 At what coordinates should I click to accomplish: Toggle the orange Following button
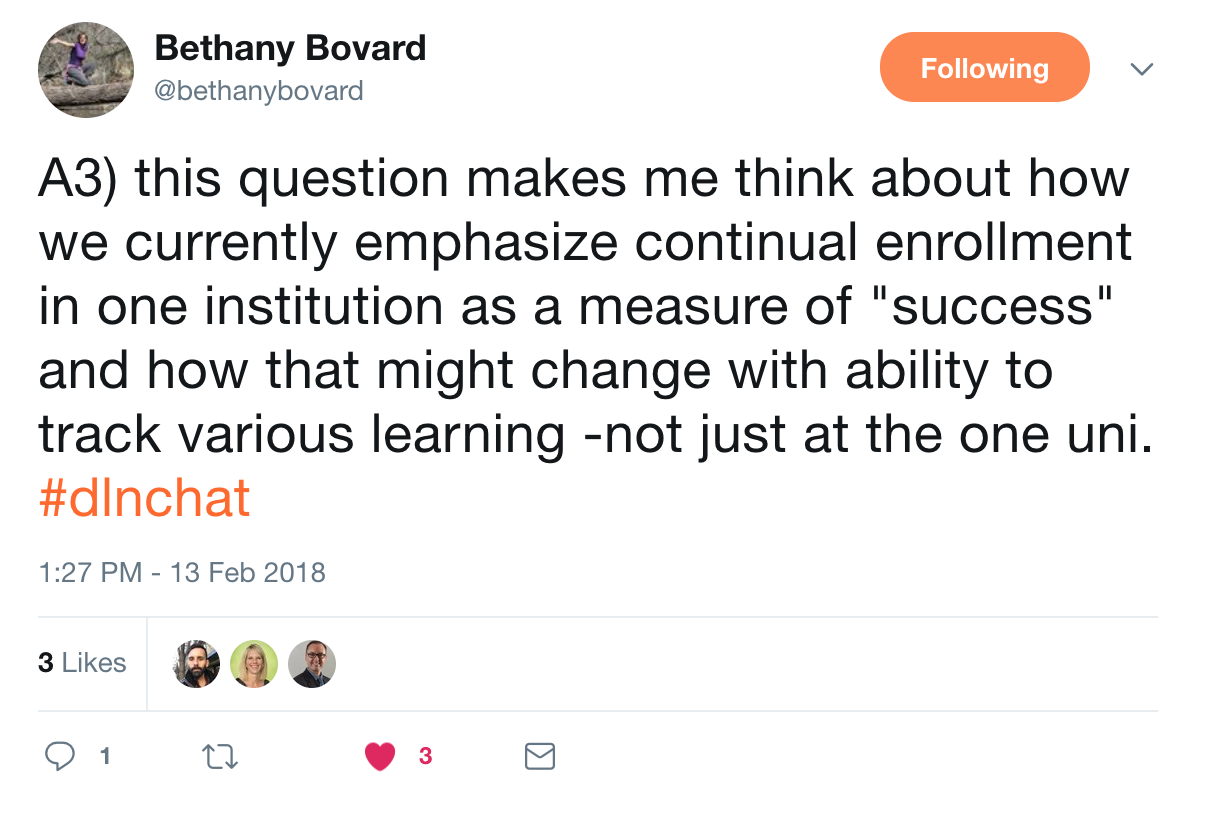coord(984,68)
